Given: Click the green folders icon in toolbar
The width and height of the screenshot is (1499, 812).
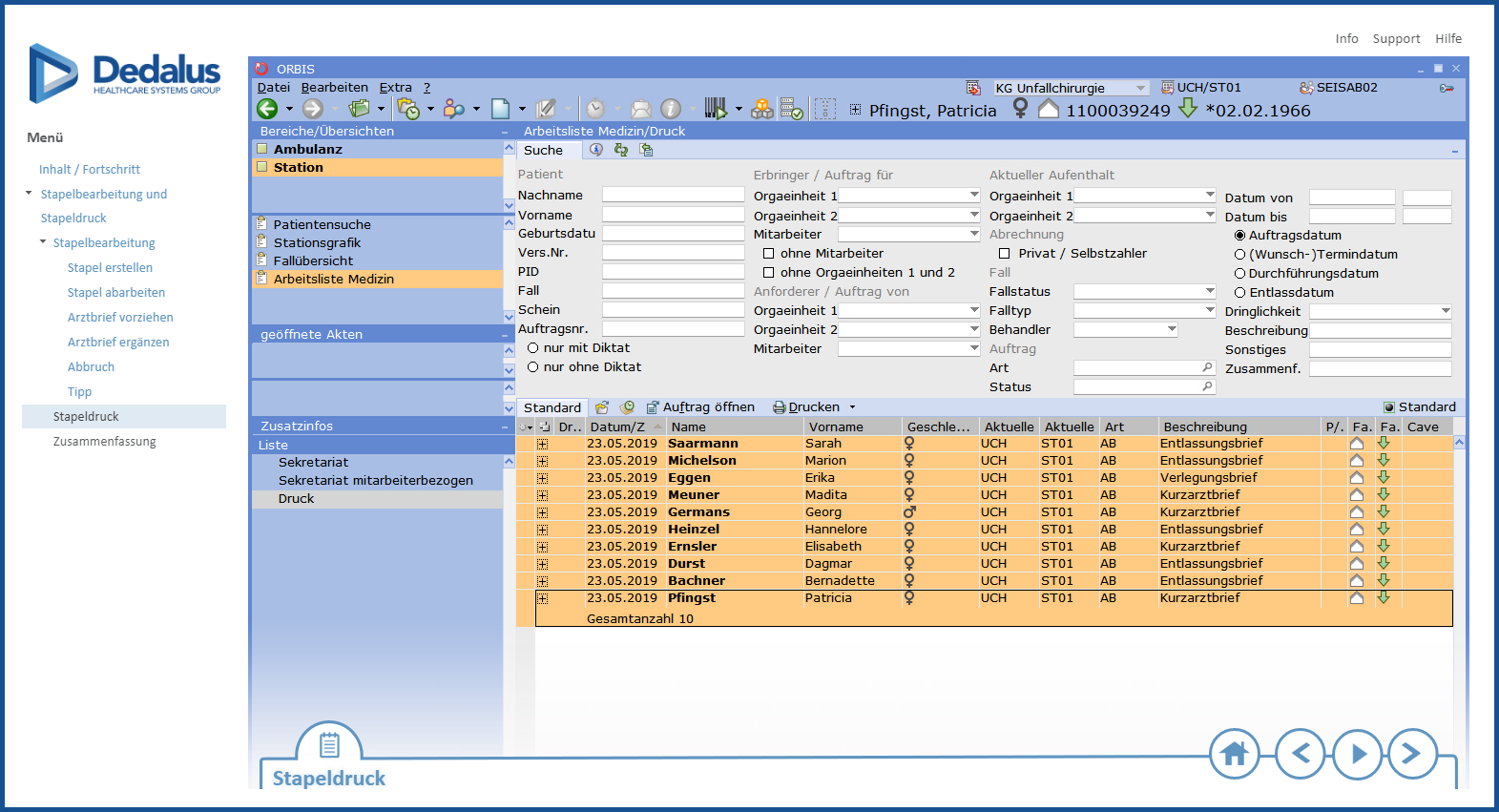Looking at the screenshot, I should [360, 110].
